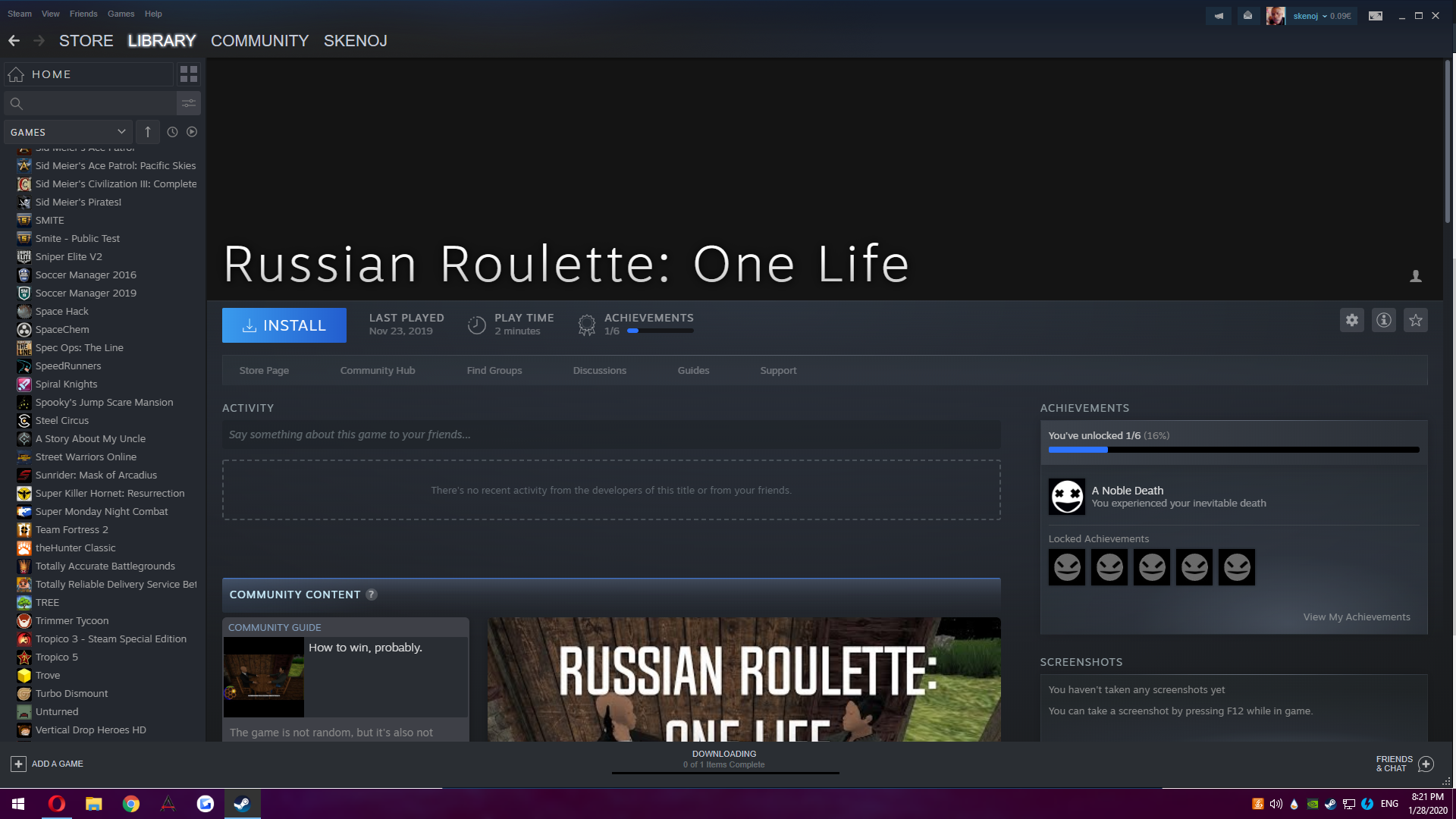This screenshot has width=1456, height=819.
Task: Click the first locked achievement icon
Action: (1067, 567)
